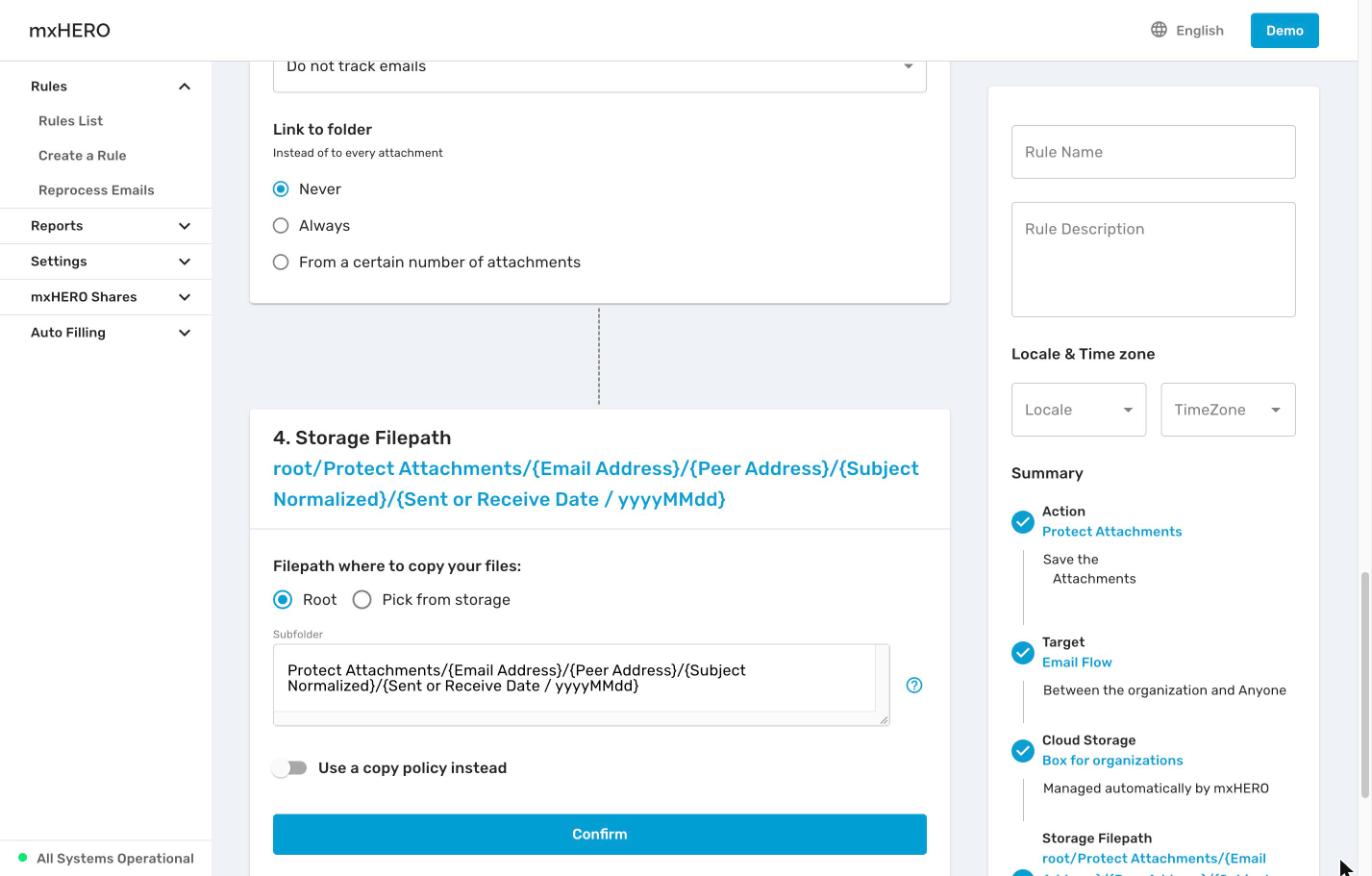Click the Action checkmark icon in Summary
The height and width of the screenshot is (876, 1372).
1022,522
